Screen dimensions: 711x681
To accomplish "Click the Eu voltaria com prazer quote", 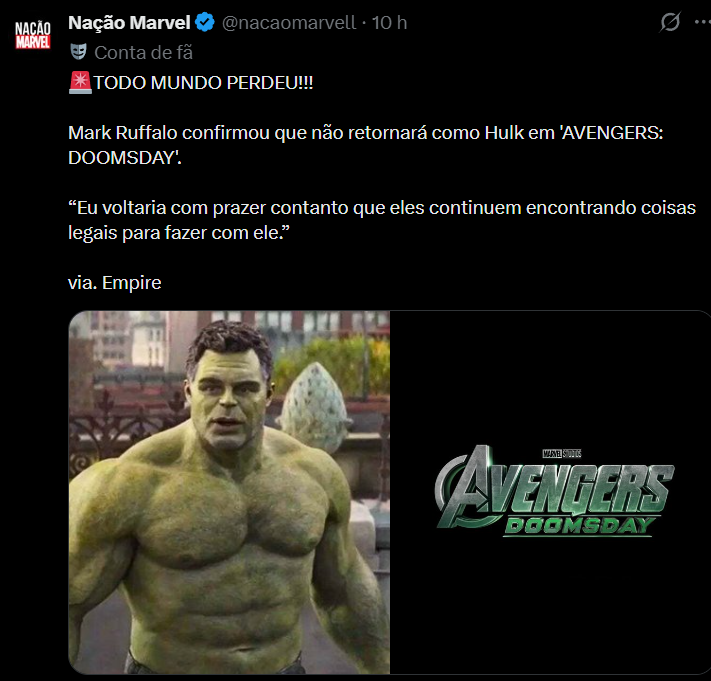I will pos(382,220).
